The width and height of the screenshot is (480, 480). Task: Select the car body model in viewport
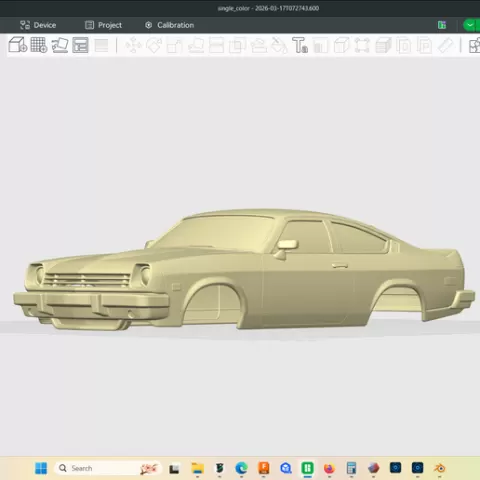click(244, 270)
